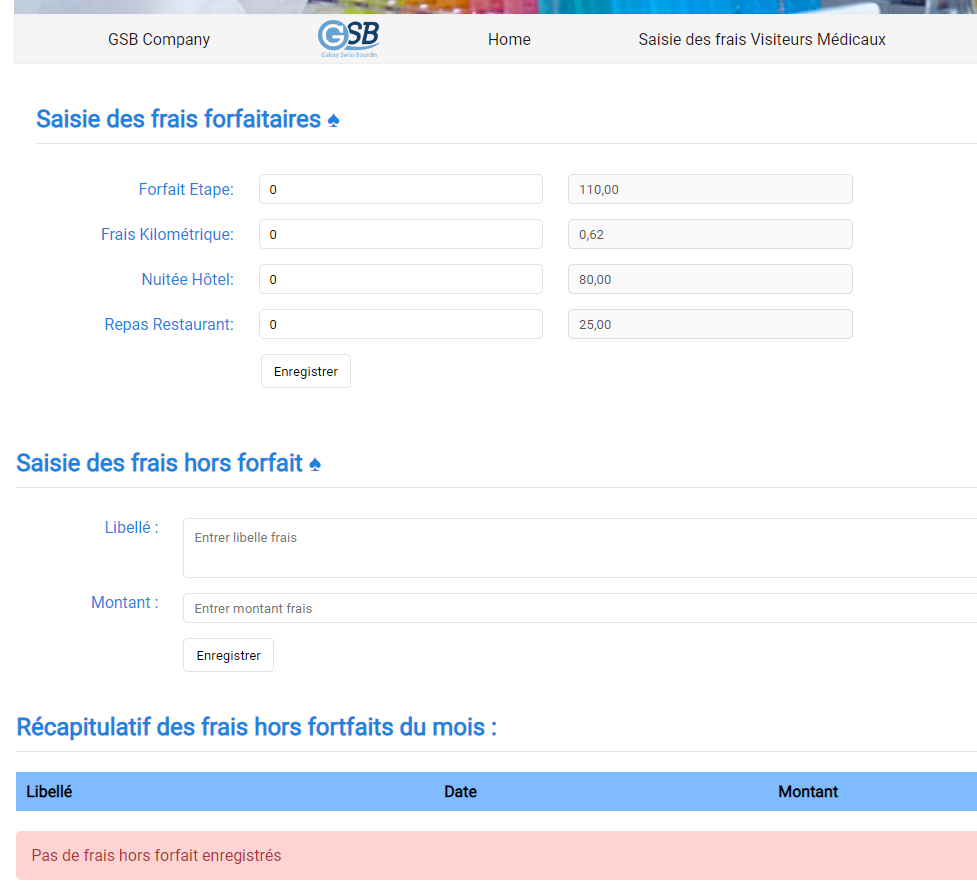Click the 0,62 kilometric rate field
Screen dimensions: 977x891
709,234
